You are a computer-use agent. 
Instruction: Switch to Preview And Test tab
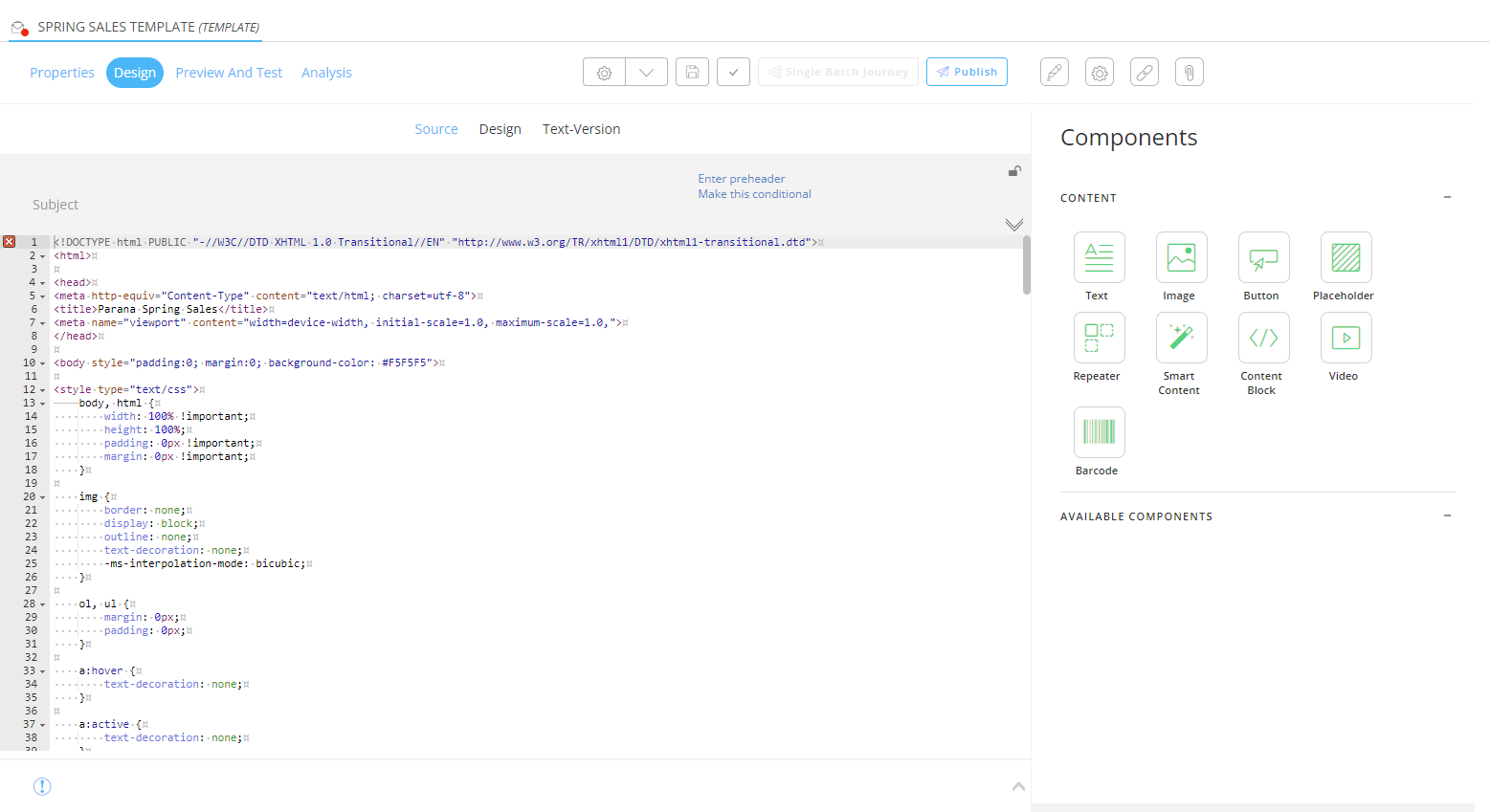(229, 73)
